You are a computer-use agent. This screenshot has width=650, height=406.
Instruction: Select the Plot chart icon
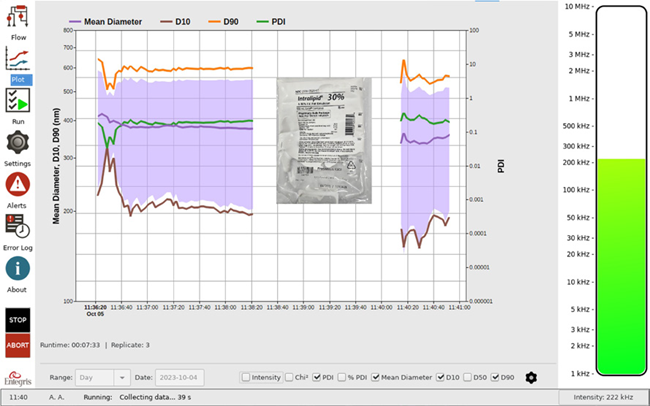(x=18, y=62)
